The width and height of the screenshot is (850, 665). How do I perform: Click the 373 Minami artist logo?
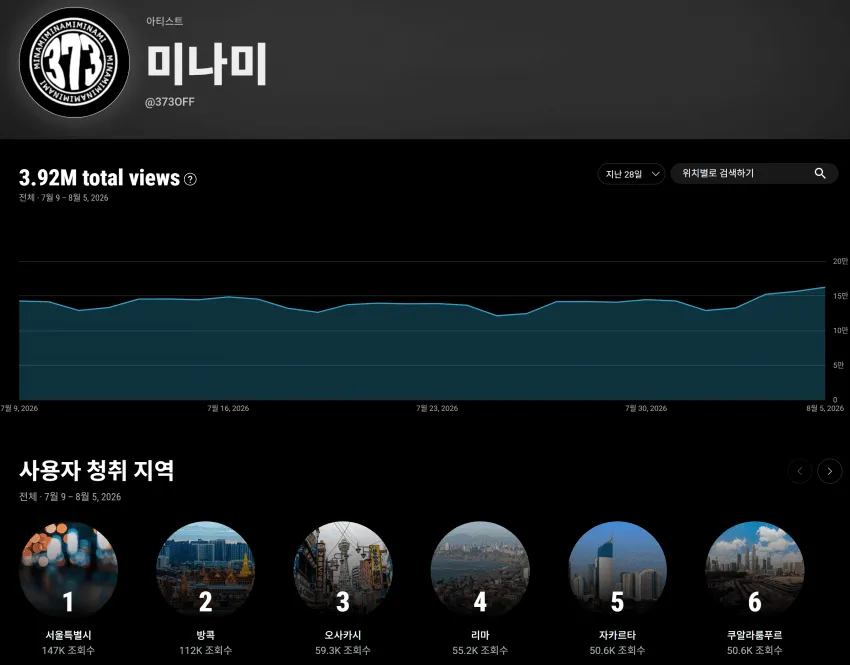point(74,62)
